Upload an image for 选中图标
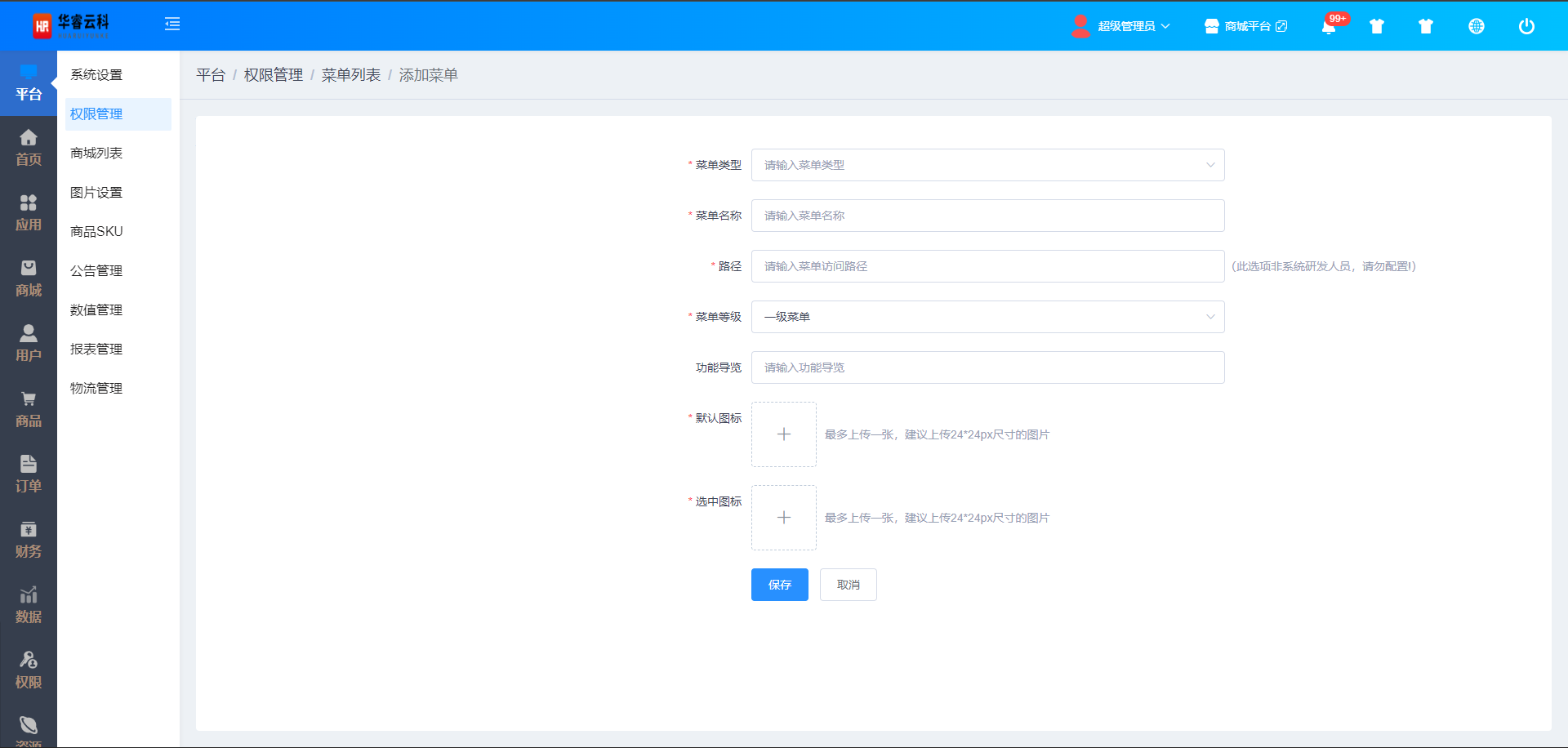Screen dimensions: 1568x748 pyautogui.click(x=783, y=518)
